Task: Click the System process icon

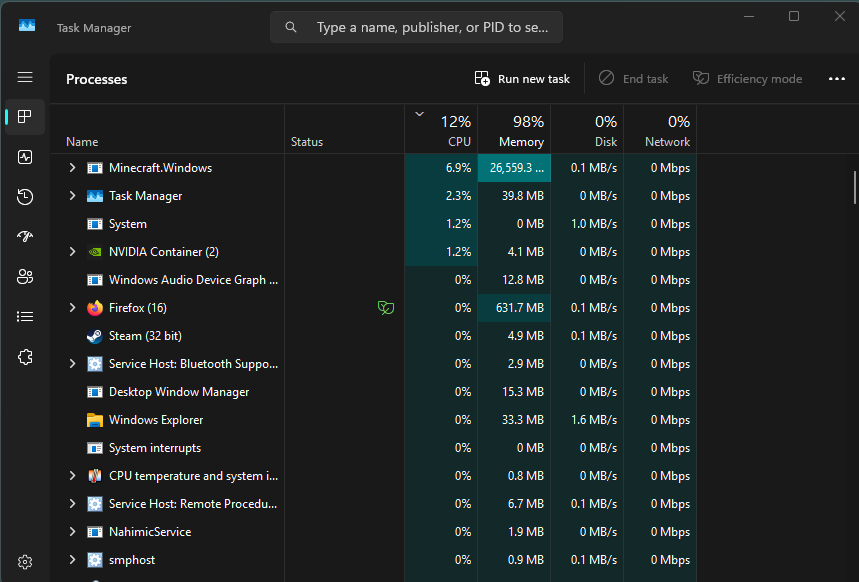Action: click(95, 224)
